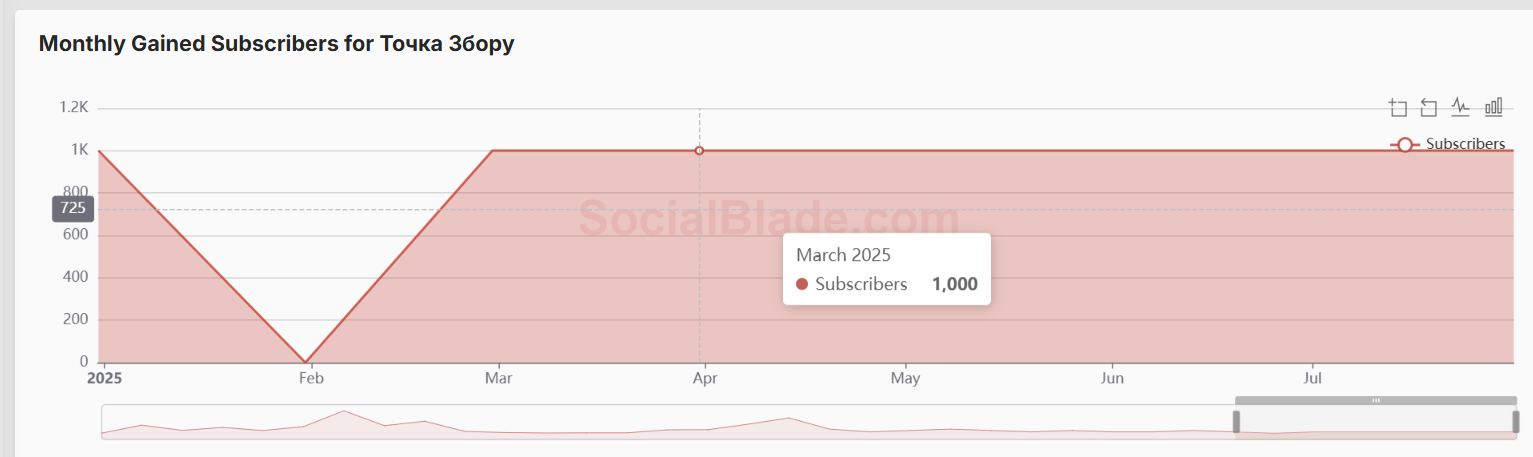1533x457 pixels.
Task: Click the zoom reset icon
Action: pyautogui.click(x=1429, y=107)
